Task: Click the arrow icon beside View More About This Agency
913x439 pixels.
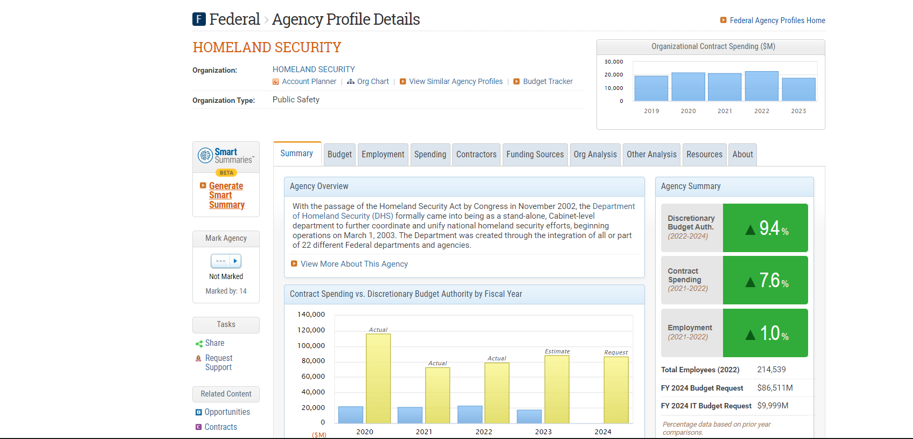Action: [294, 264]
